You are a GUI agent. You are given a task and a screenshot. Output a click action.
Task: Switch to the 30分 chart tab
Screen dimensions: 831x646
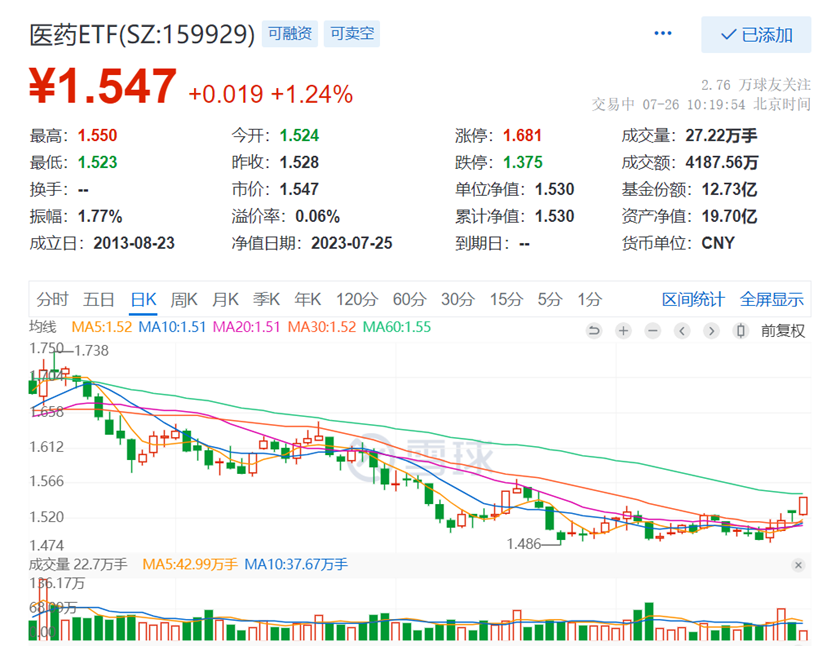[x=458, y=299]
